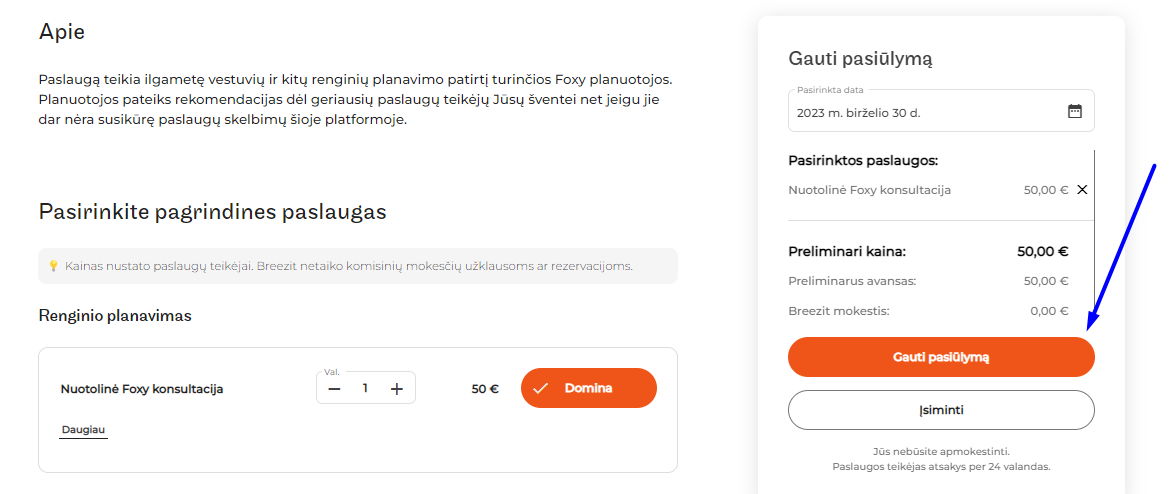Decrease hours with the minus icon

(334, 388)
